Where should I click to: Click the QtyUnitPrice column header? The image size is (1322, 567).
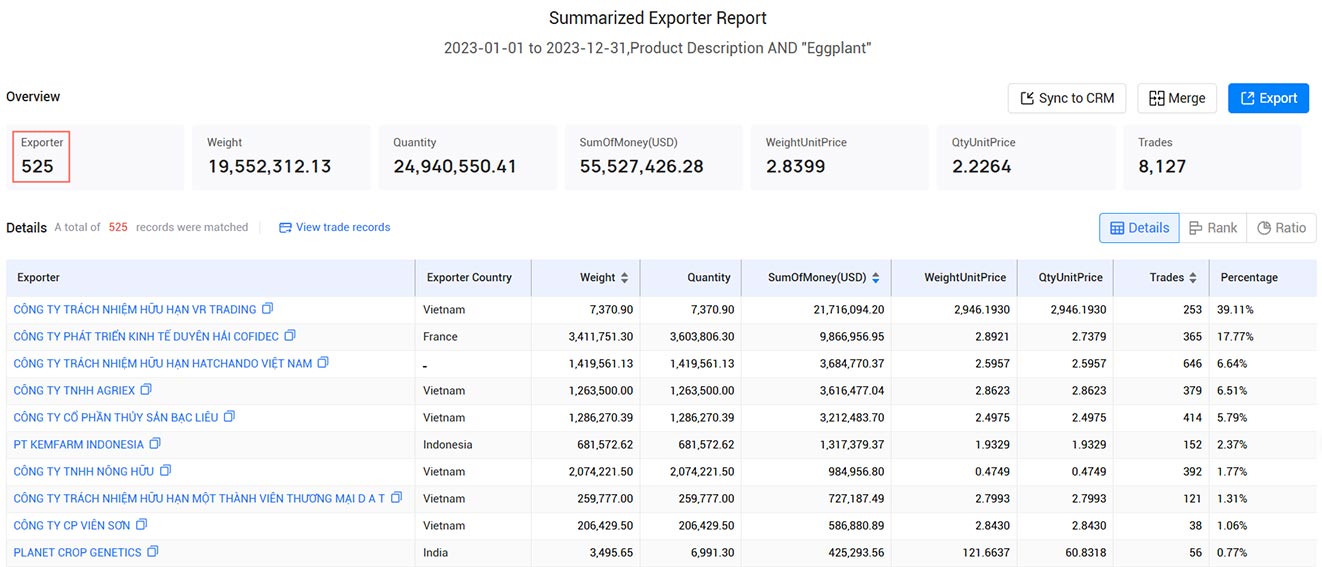(x=1066, y=278)
